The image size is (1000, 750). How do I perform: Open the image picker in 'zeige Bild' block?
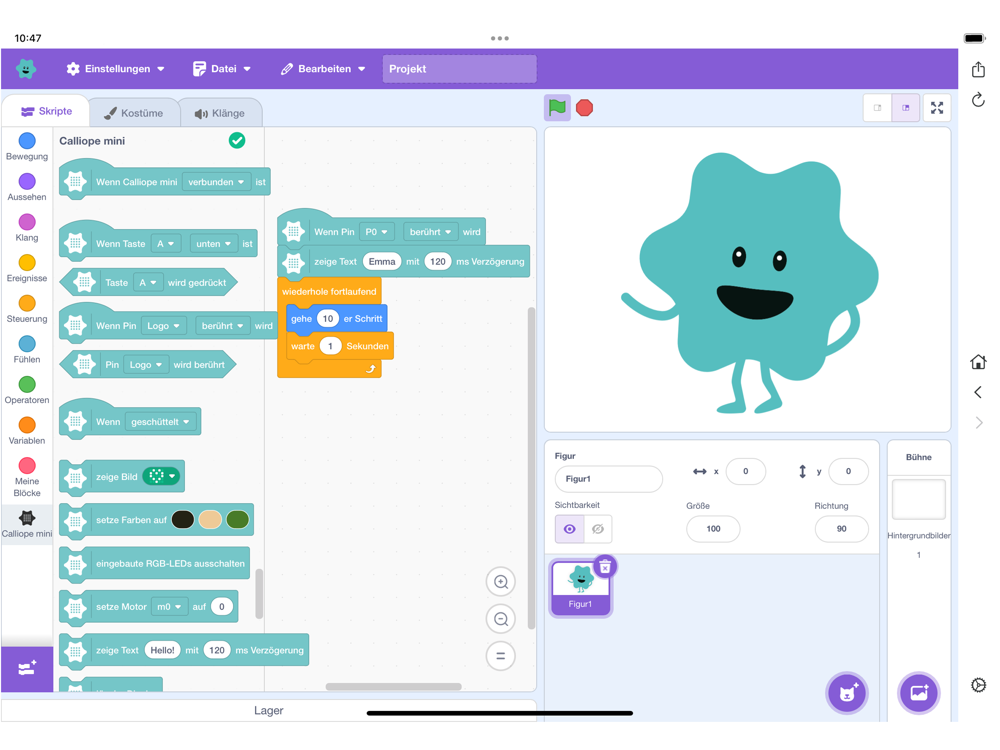pos(161,476)
